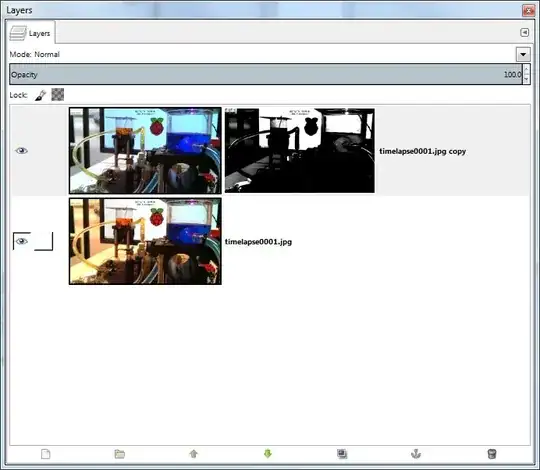
Task: Toggle link box of timelapse0001.jpg layer
Action: (43, 241)
